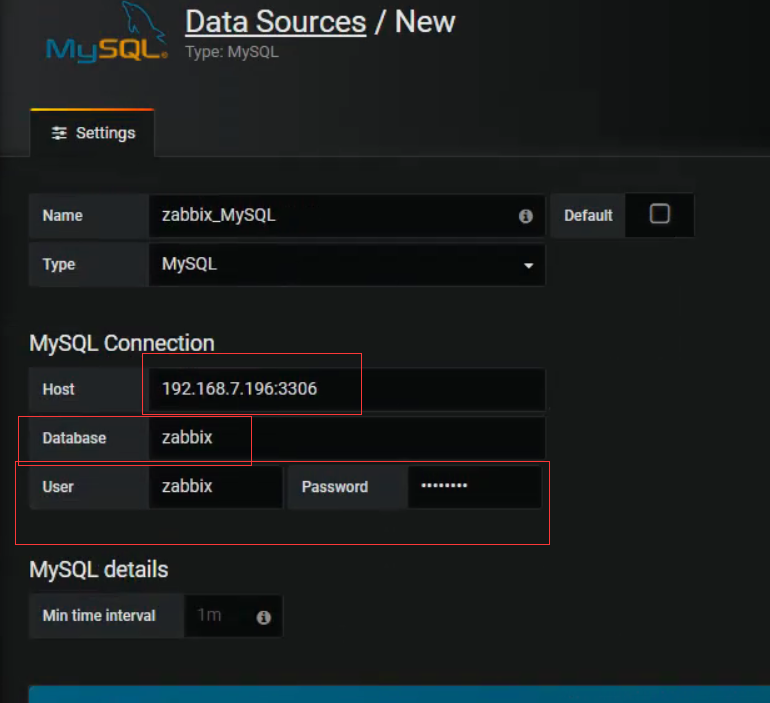Click the 'User' field label
The width and height of the screenshot is (770, 703).
pos(58,487)
